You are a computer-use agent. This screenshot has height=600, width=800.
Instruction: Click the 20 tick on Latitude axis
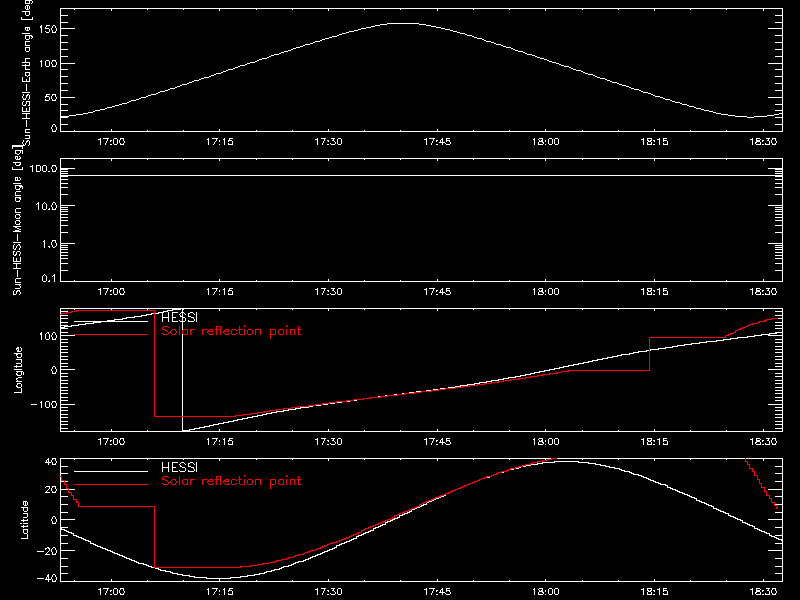pyautogui.click(x=52, y=490)
